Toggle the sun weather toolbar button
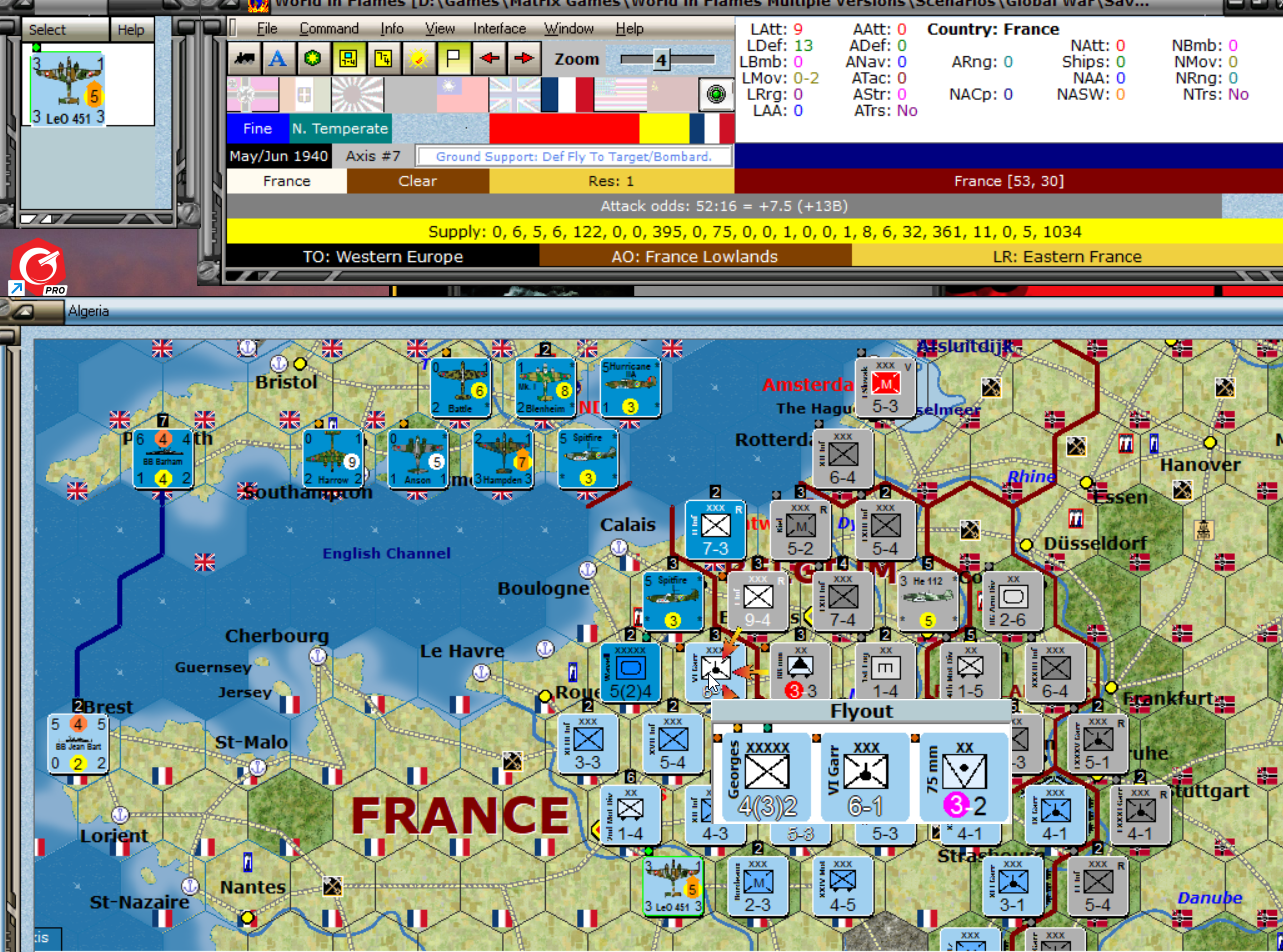This screenshot has height=952, width=1283. (418, 58)
